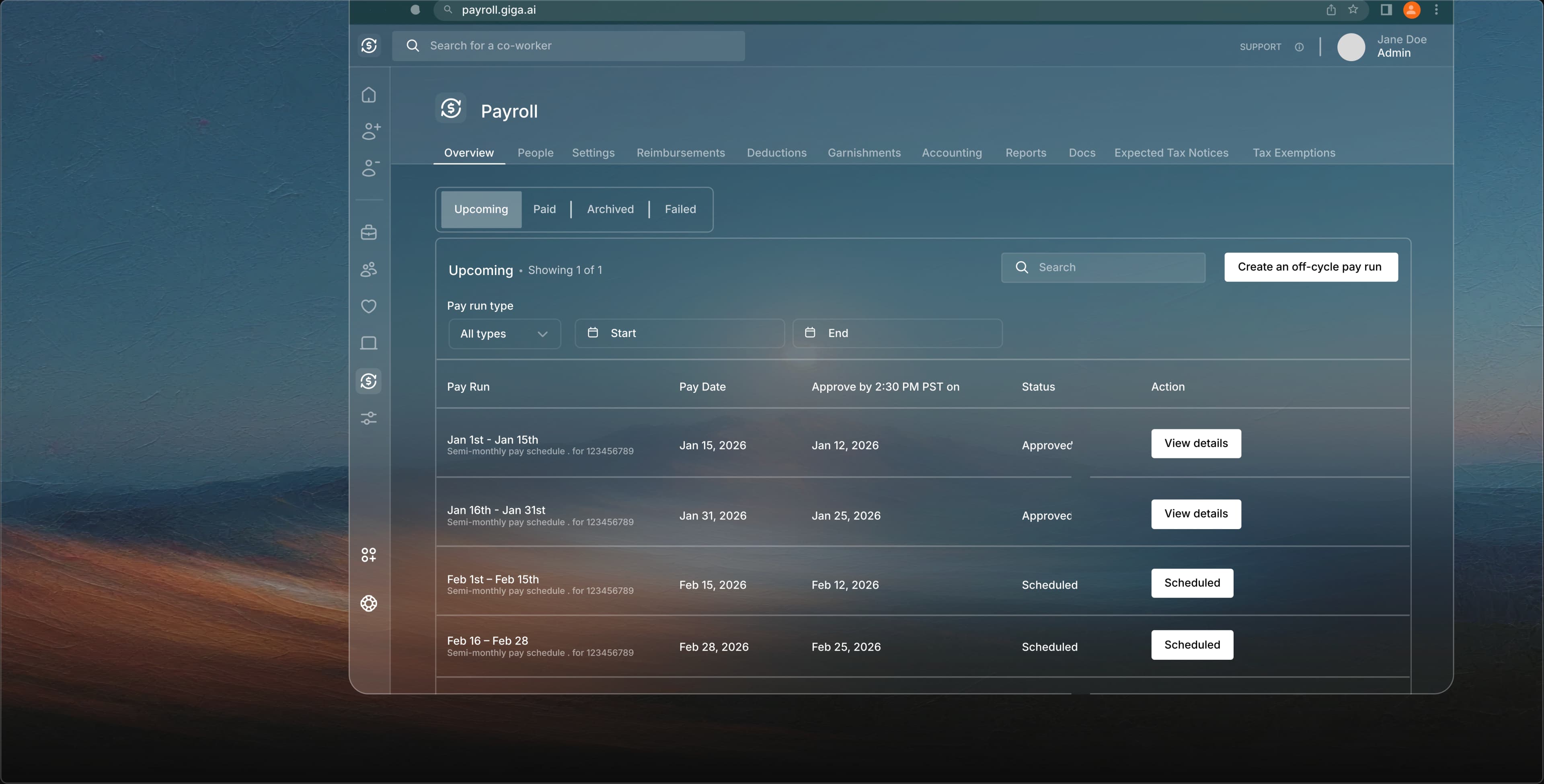Toggle the browser side panel icon
The width and height of the screenshot is (1544, 784).
(1386, 10)
